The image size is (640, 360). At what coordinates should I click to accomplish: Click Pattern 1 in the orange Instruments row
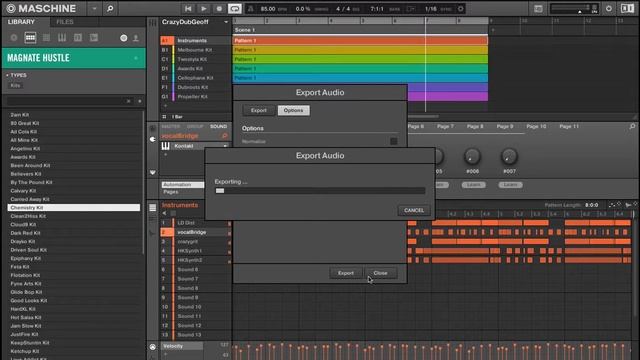pos(360,40)
